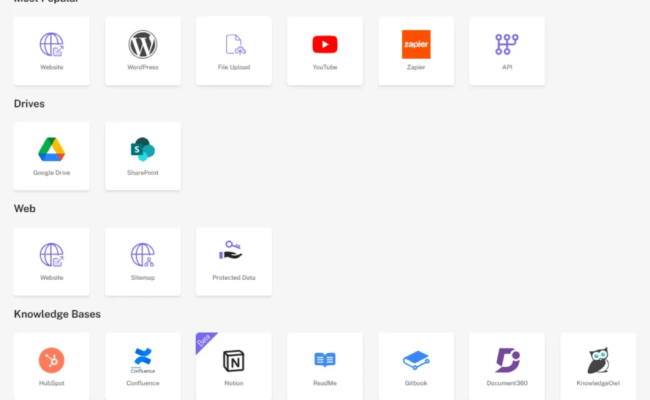This screenshot has width=650, height=400.
Task: Connect Google Drive as a source
Action: [x=51, y=156]
